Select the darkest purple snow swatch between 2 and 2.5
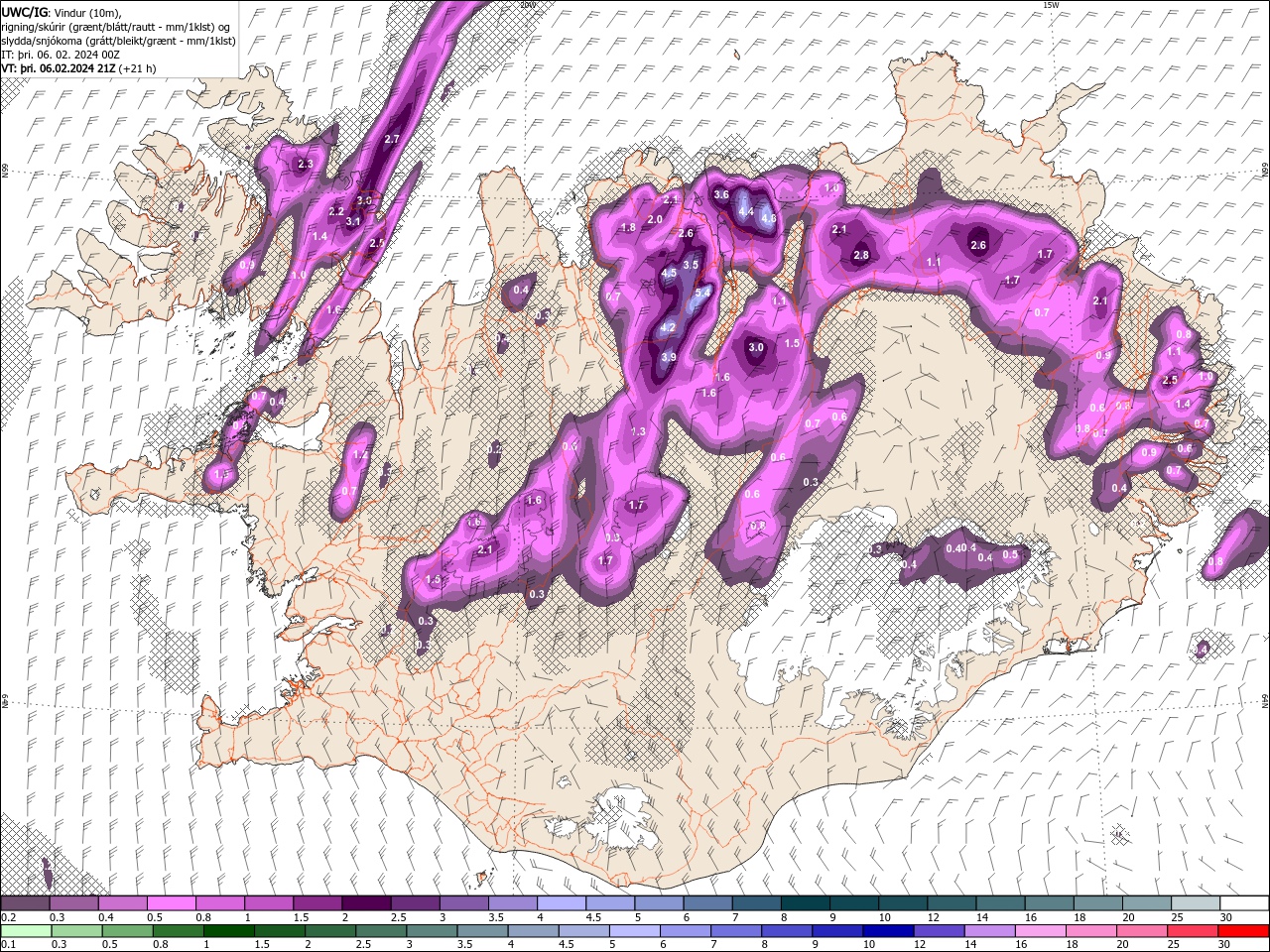This screenshot has height=952, width=1270. click(x=365, y=903)
